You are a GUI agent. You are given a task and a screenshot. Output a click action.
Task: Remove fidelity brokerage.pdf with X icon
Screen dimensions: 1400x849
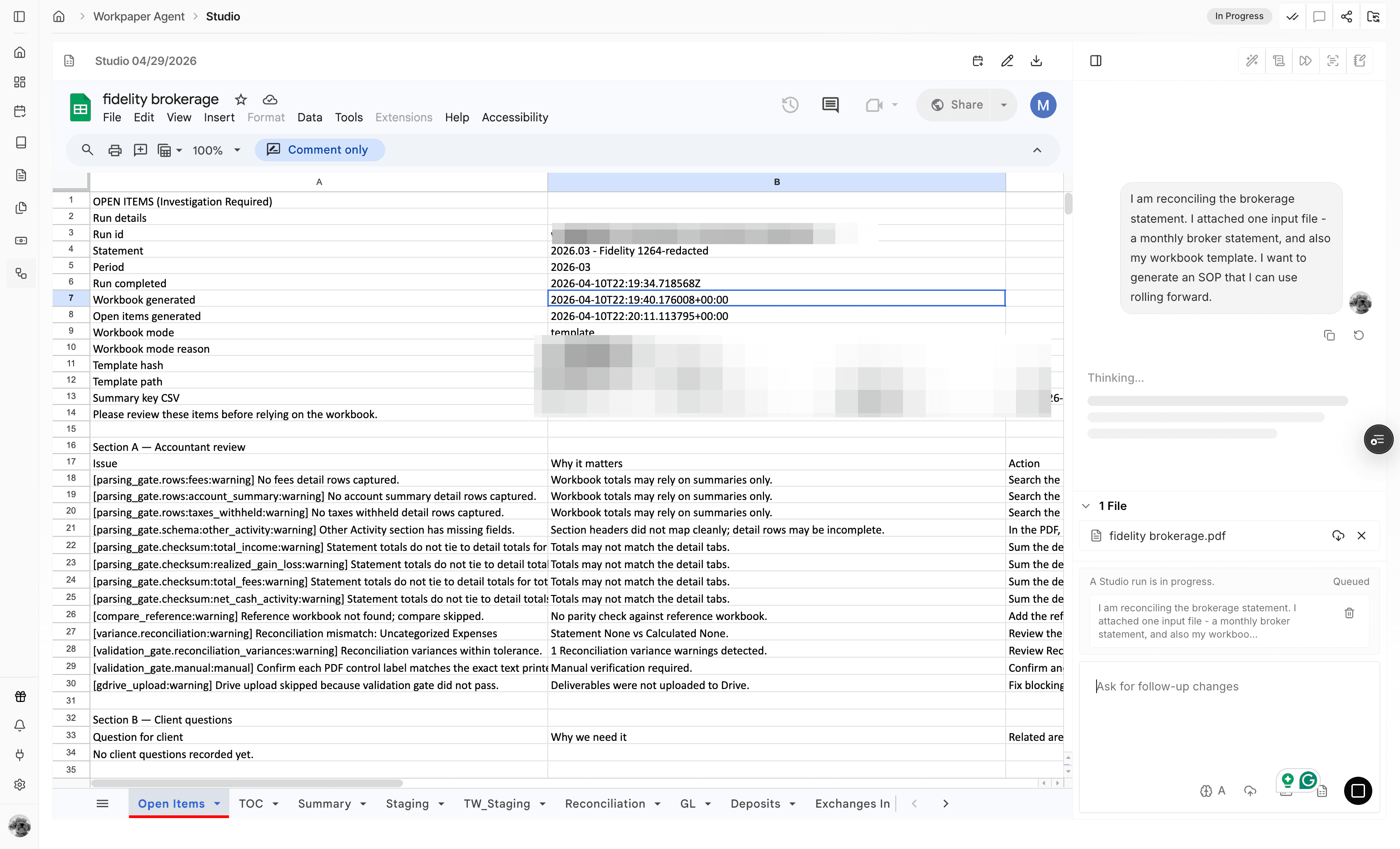[x=1362, y=536]
